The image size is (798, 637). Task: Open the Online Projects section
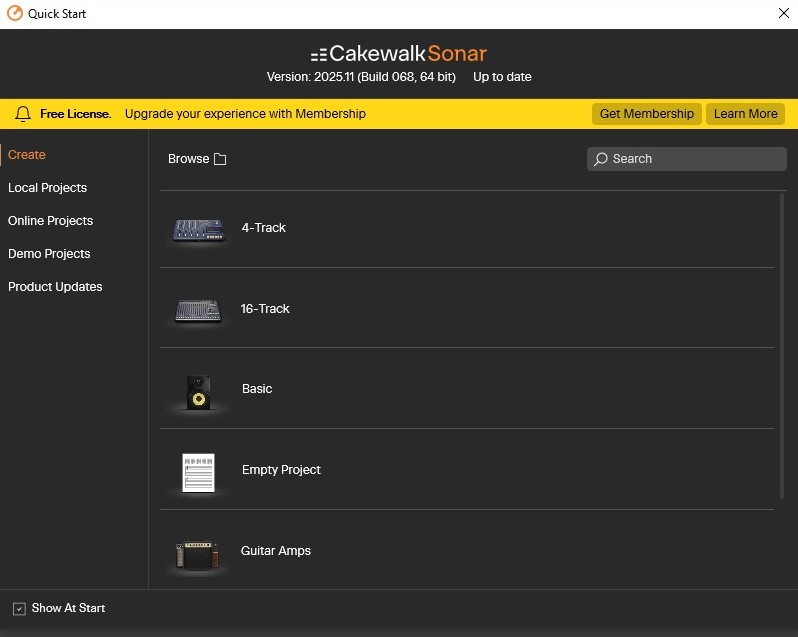[50, 221]
